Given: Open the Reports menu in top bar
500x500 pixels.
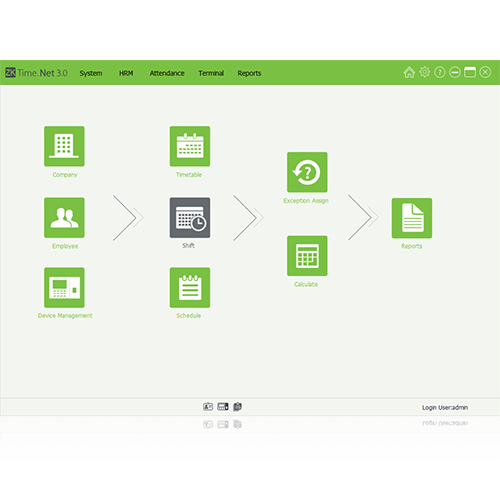Looking at the screenshot, I should pos(249,73).
